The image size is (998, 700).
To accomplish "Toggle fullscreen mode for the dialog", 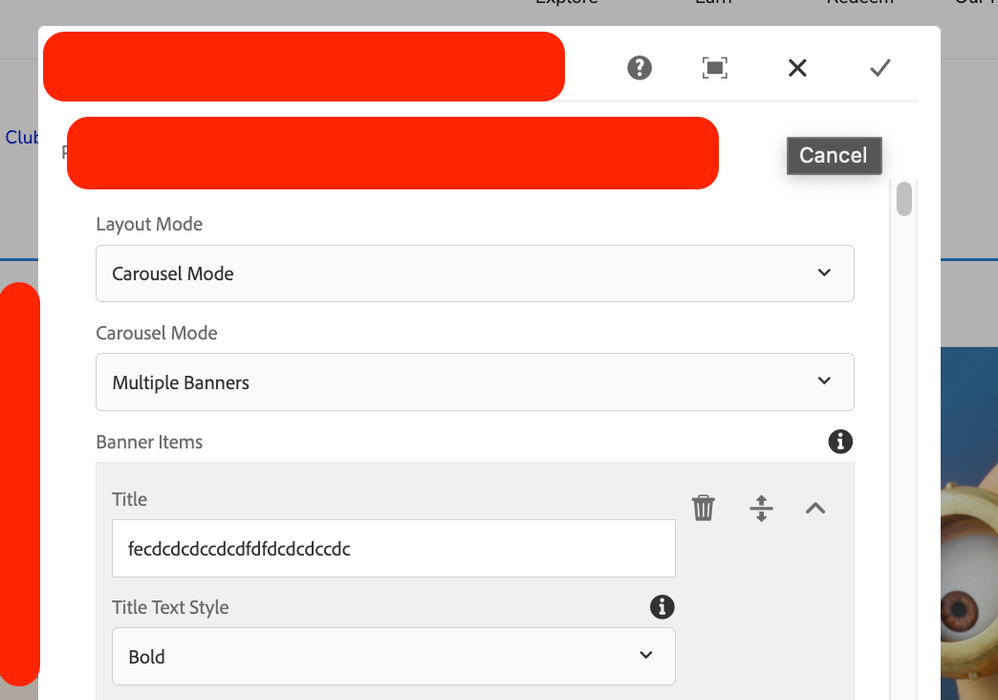I will 715,68.
